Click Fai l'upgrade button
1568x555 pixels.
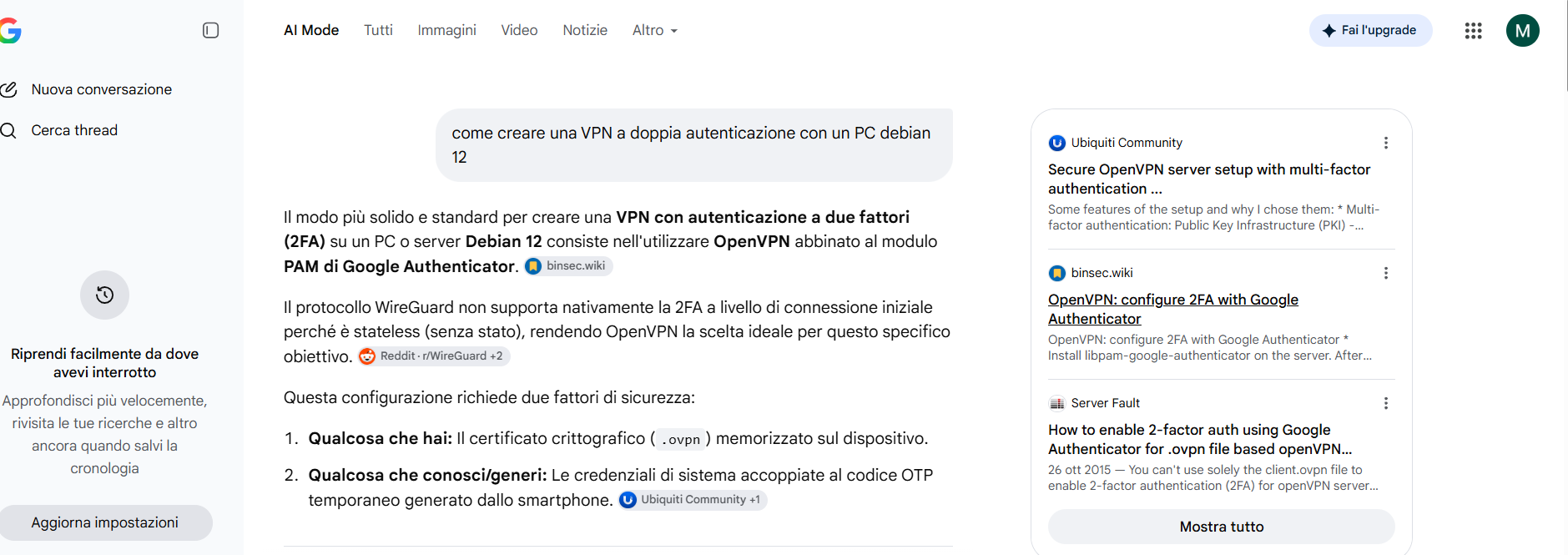coord(1370,30)
